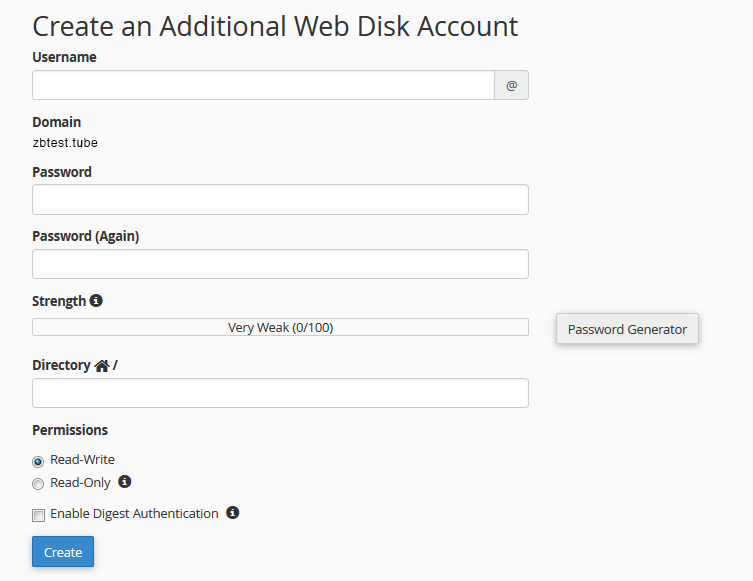Screen dimensions: 753x581
Task: Click the info icon next to Read-Only
Action: click(x=125, y=482)
